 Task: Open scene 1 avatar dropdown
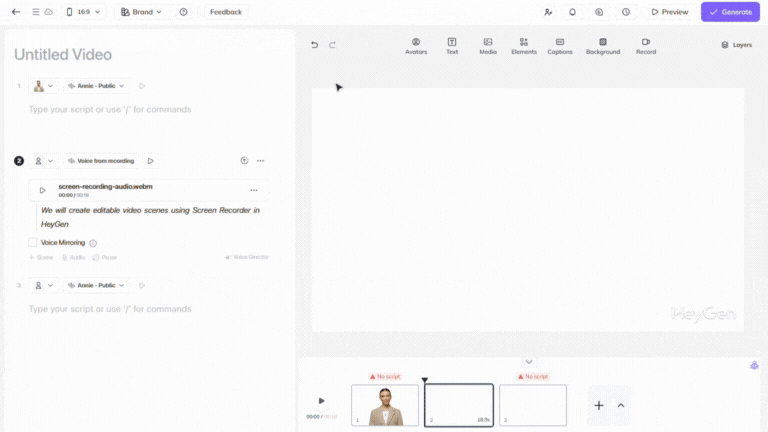tap(43, 86)
